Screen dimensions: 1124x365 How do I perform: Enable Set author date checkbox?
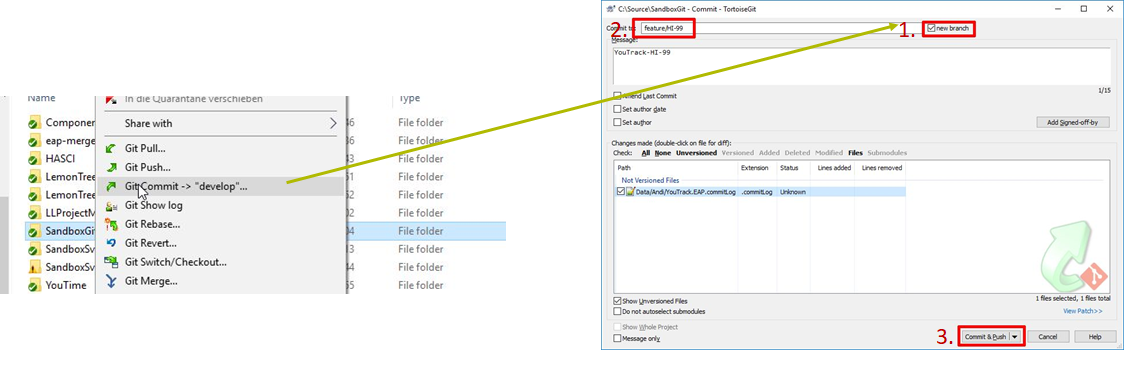(x=617, y=109)
